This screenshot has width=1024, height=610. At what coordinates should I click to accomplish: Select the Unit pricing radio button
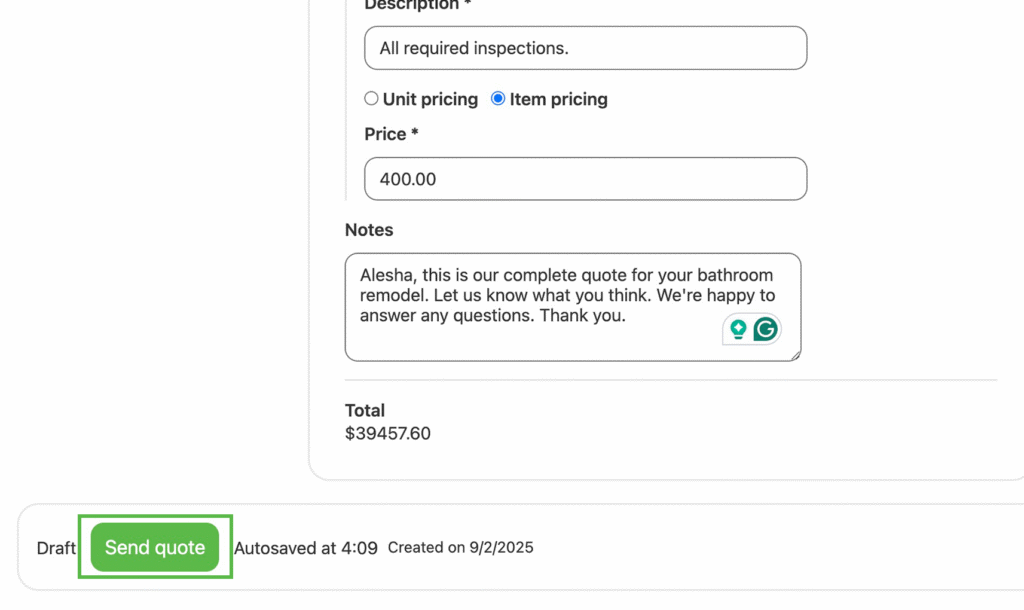pyautogui.click(x=371, y=99)
